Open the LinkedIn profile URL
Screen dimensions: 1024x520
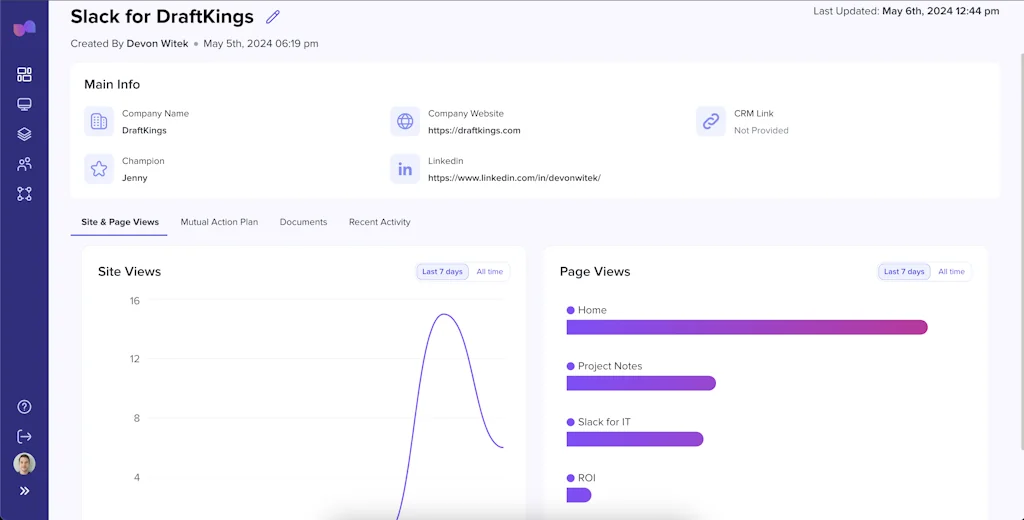point(514,178)
